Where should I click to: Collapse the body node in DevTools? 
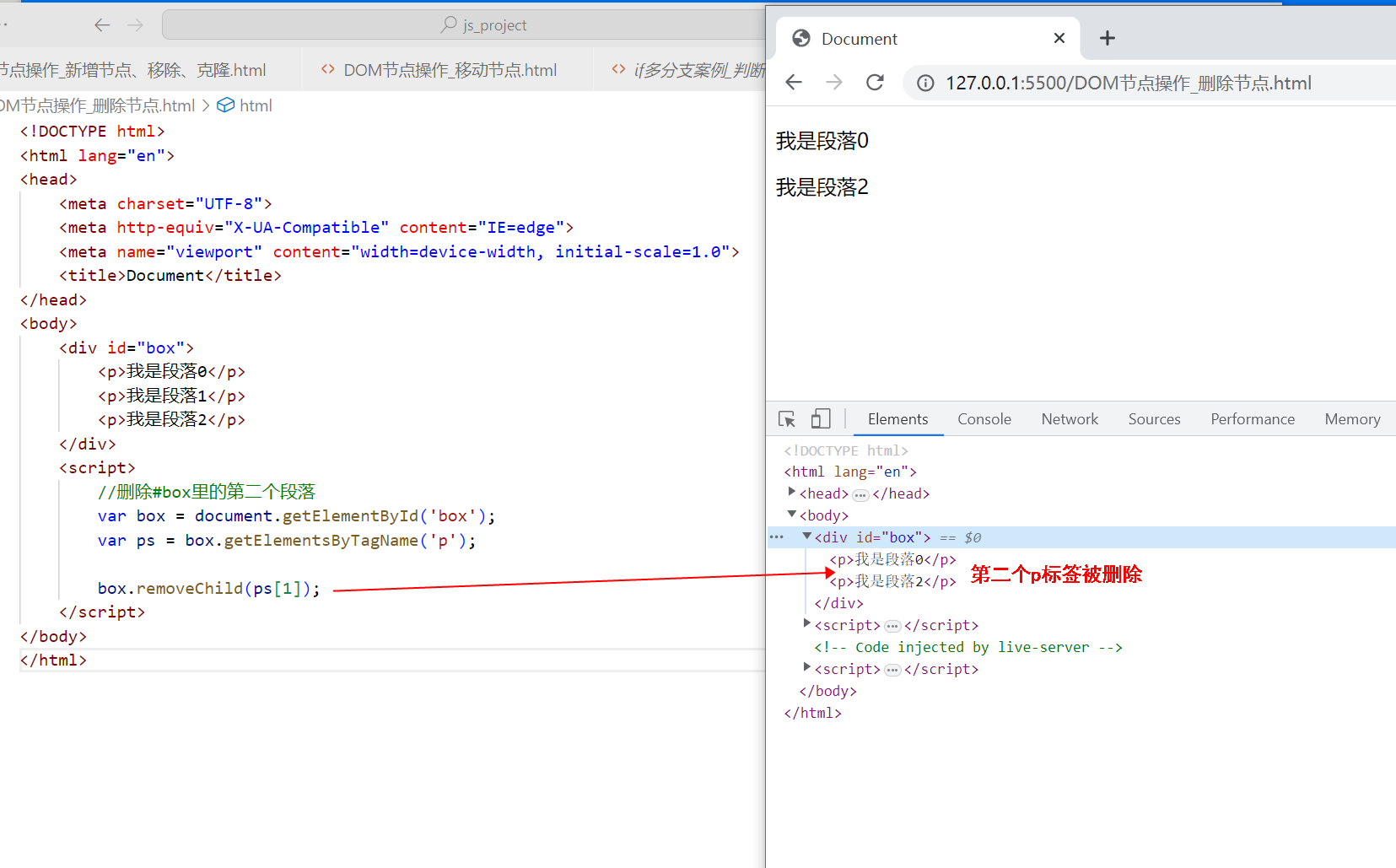click(x=791, y=514)
